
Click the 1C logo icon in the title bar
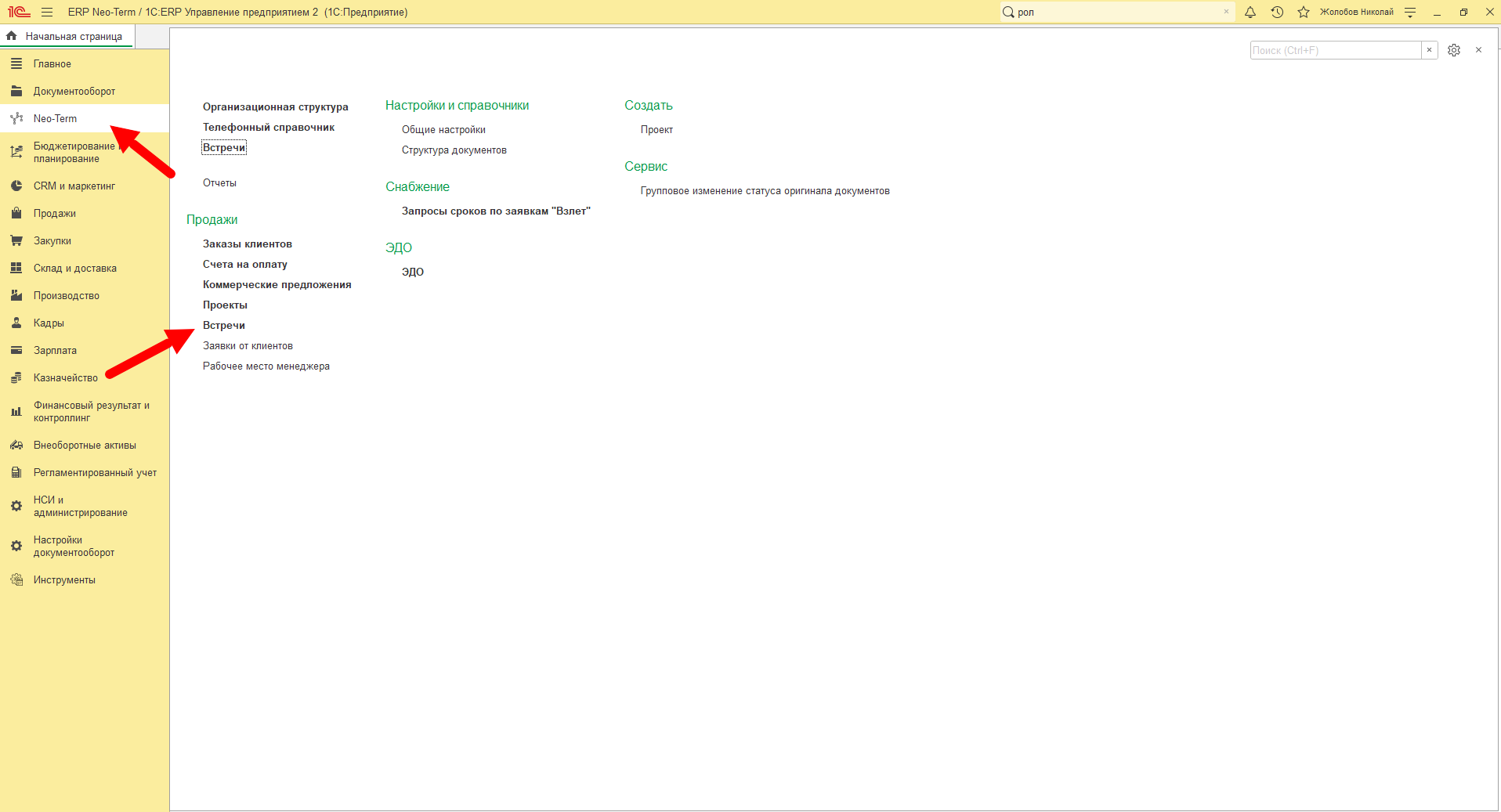click(19, 12)
